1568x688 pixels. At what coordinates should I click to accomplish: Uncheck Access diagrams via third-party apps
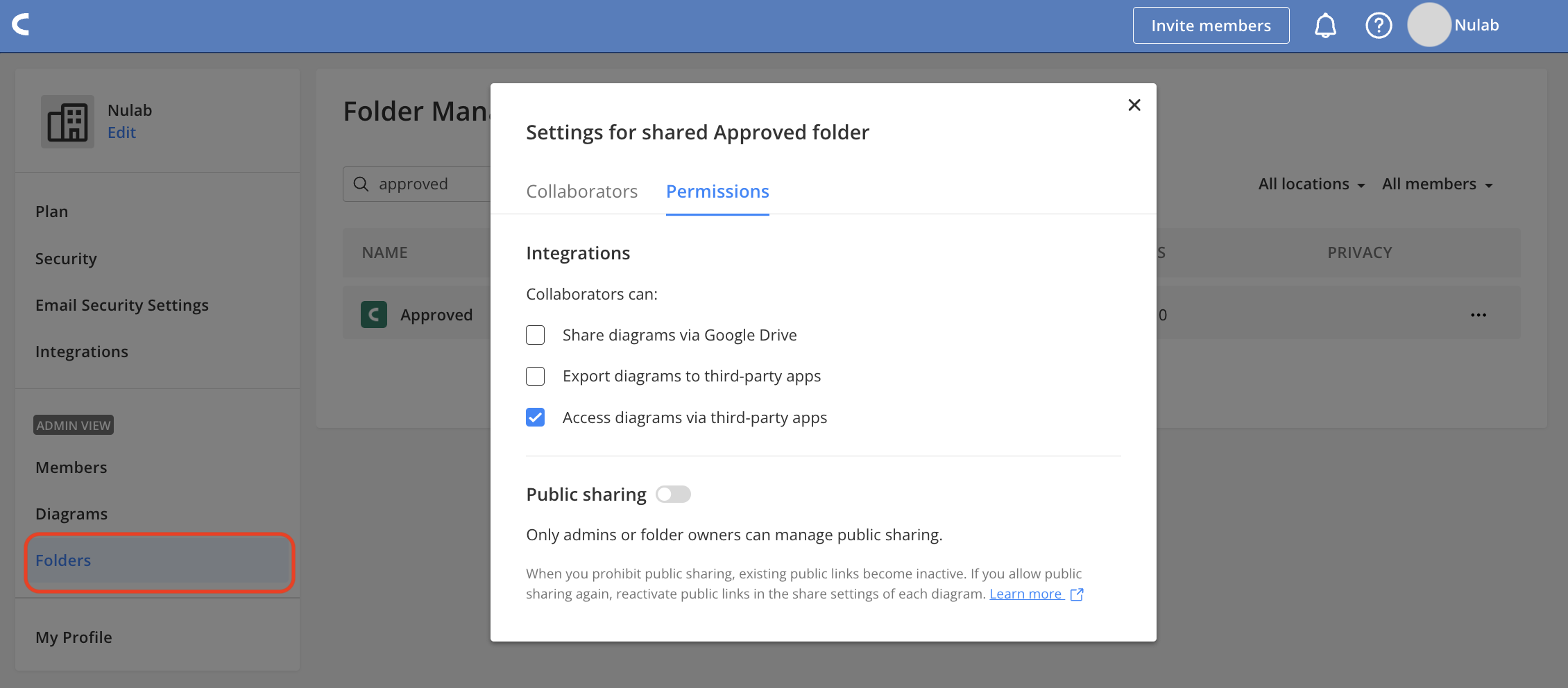[535, 418]
